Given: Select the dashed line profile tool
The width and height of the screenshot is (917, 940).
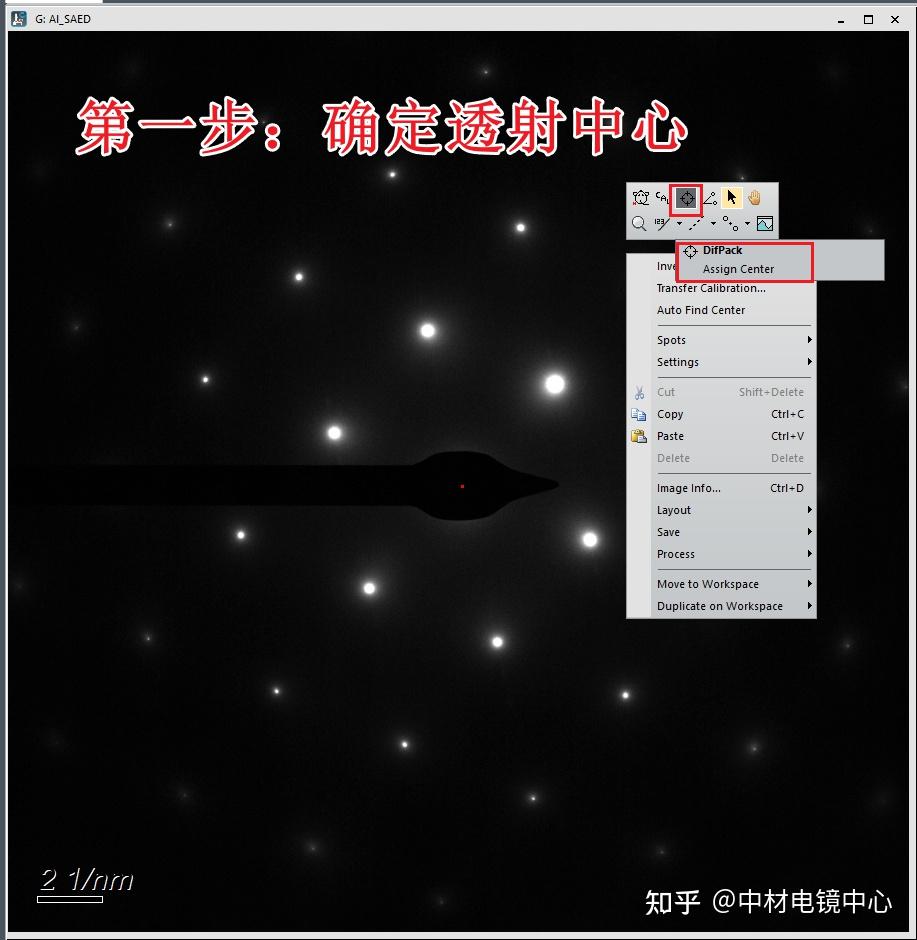Looking at the screenshot, I should pyautogui.click(x=696, y=224).
